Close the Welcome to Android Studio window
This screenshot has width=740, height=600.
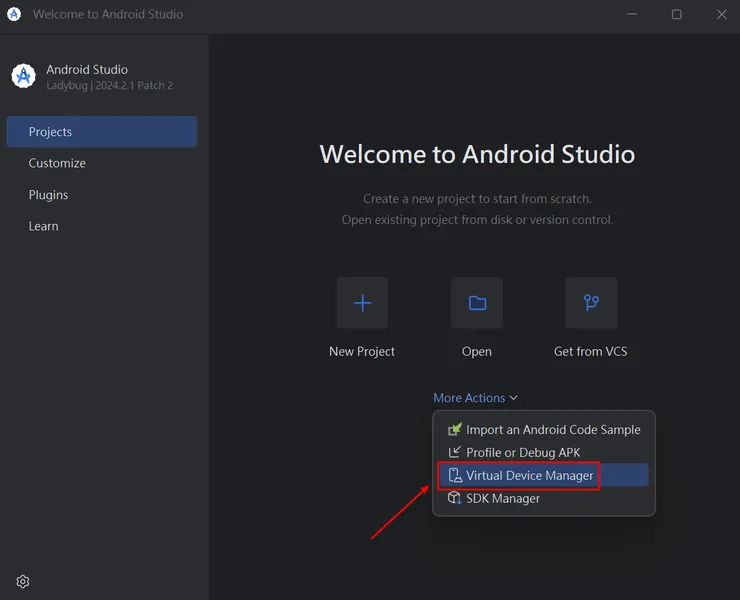(722, 14)
